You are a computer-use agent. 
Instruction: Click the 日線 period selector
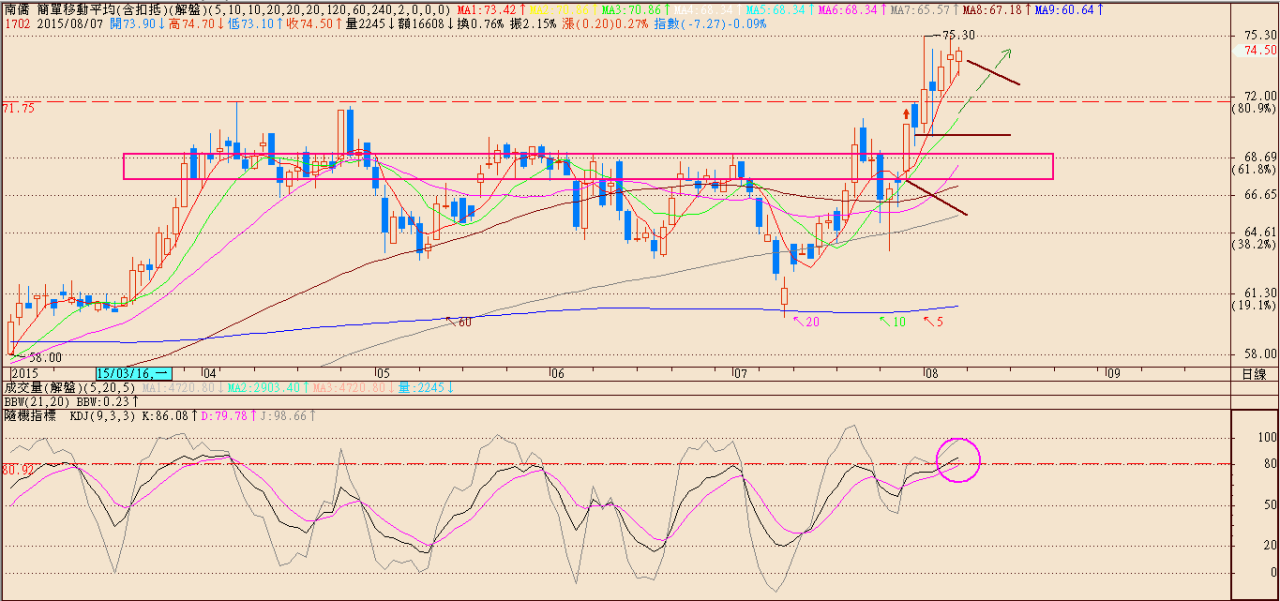1254,373
